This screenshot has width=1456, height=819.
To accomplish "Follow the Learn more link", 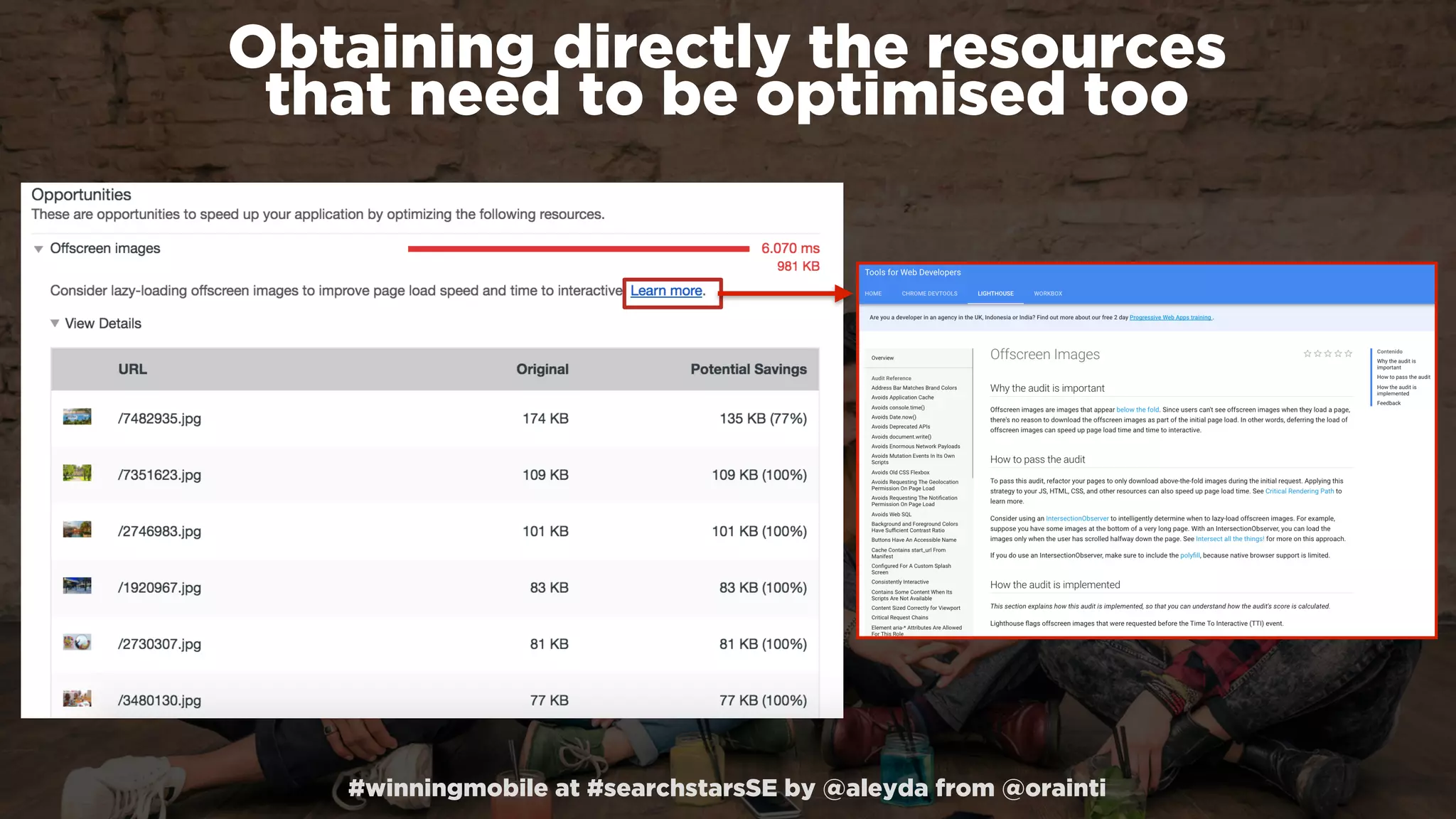I will pos(666,291).
